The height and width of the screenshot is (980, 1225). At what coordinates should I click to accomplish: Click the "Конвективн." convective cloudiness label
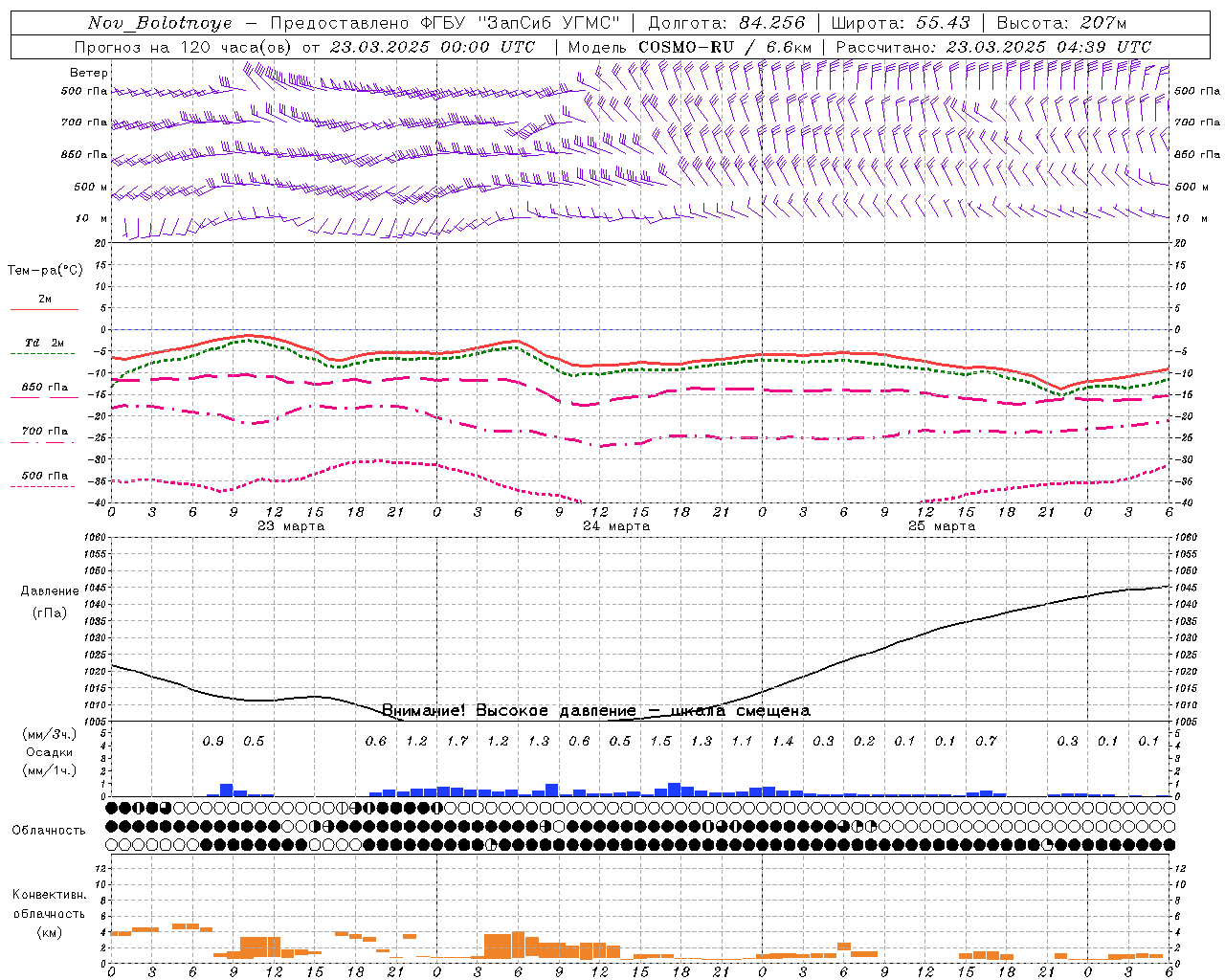click(49, 895)
